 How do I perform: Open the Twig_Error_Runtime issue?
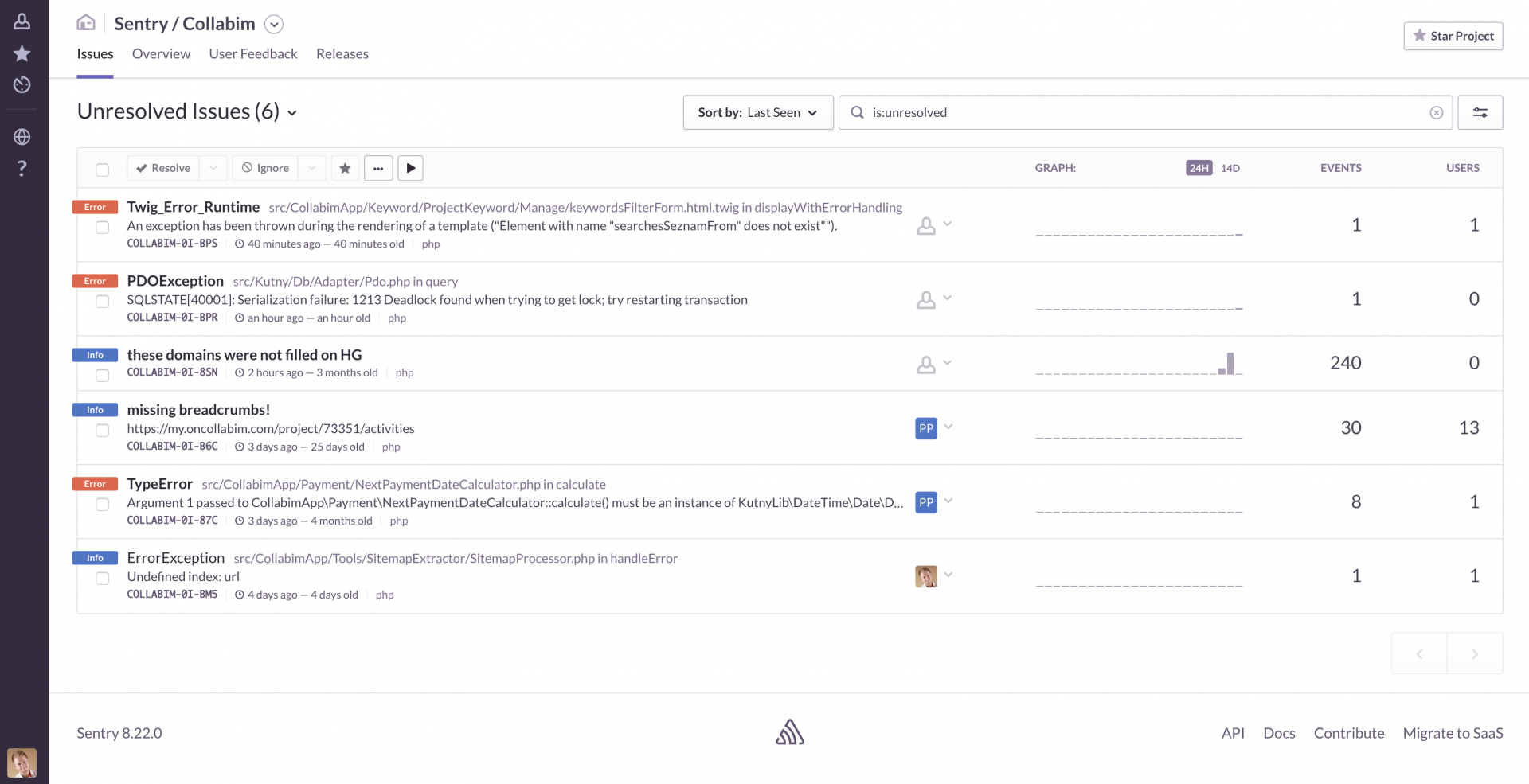point(194,207)
